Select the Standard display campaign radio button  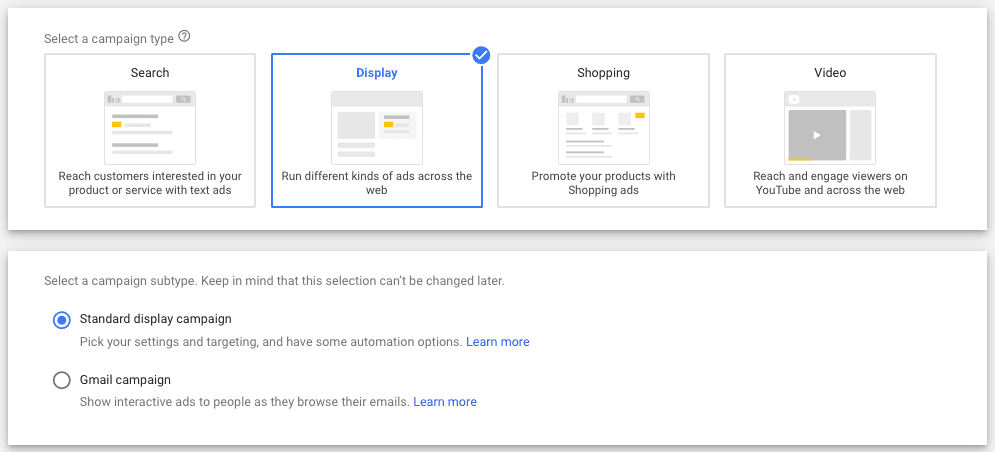click(x=62, y=320)
